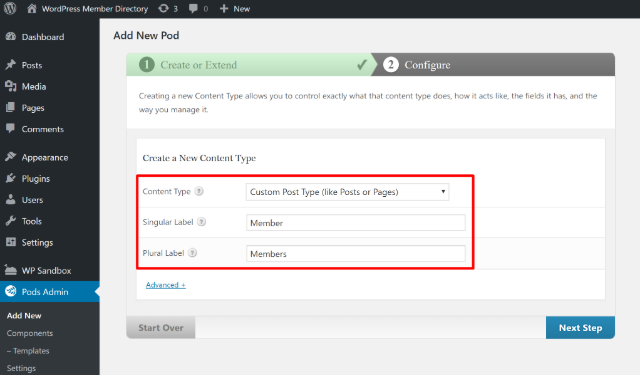Viewport: 640px width, 375px height.
Task: Click the Users person icon
Action: 11,200
